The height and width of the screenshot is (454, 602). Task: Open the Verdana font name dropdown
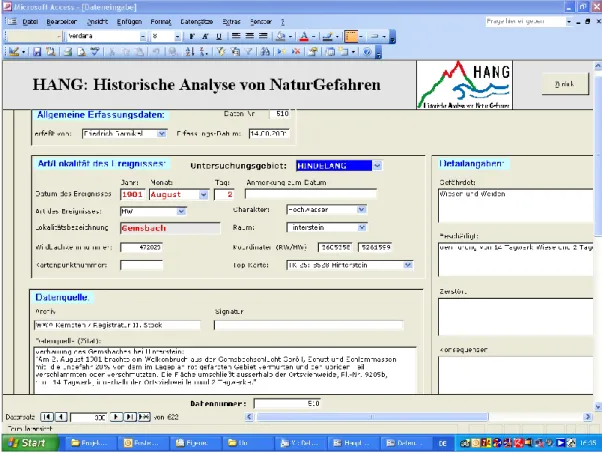click(143, 36)
